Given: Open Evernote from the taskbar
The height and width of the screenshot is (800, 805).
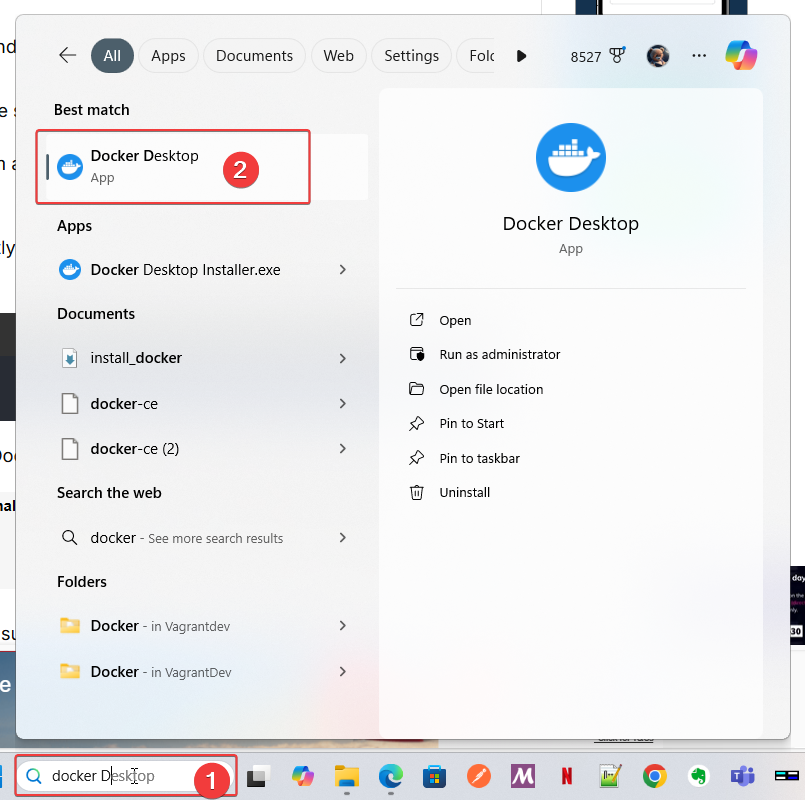Looking at the screenshot, I should 699,776.
